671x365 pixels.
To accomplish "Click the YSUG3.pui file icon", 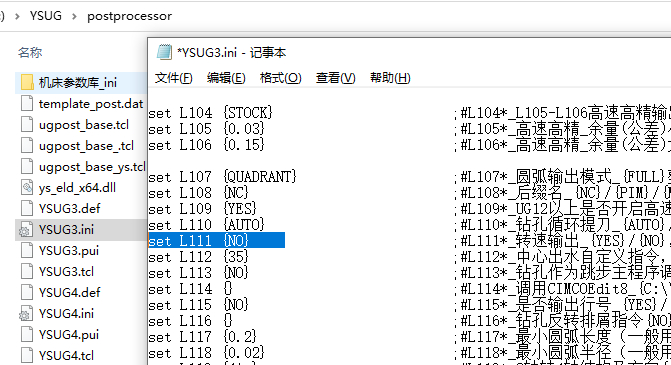I will coord(27,250).
